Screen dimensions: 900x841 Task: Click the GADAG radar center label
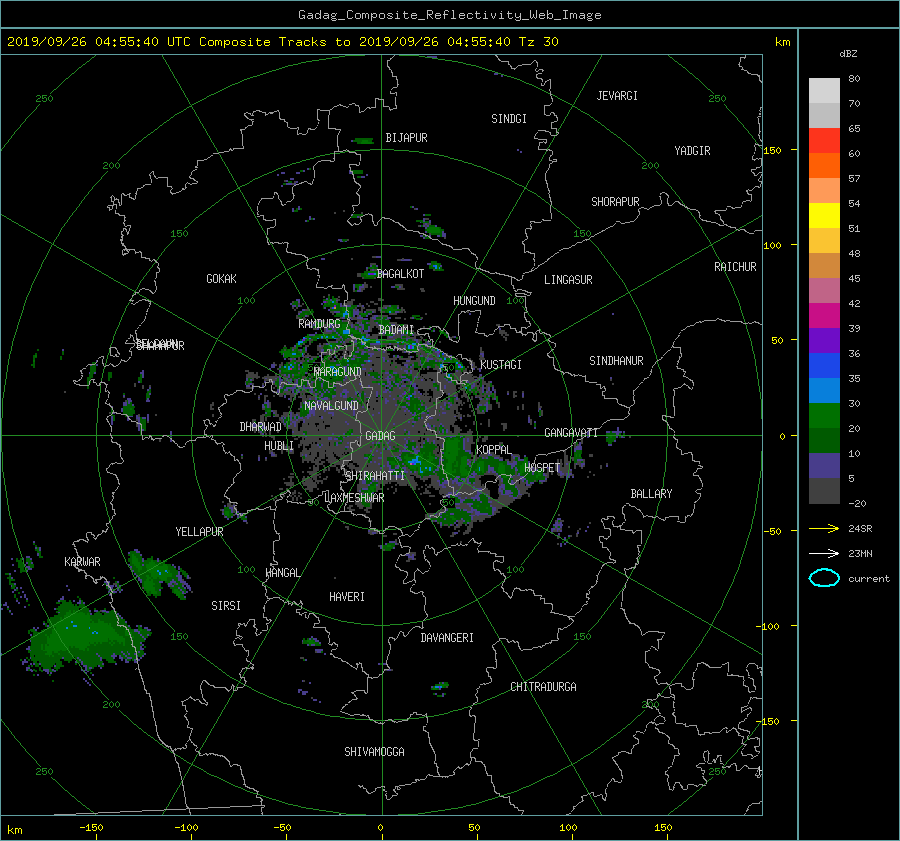(381, 436)
